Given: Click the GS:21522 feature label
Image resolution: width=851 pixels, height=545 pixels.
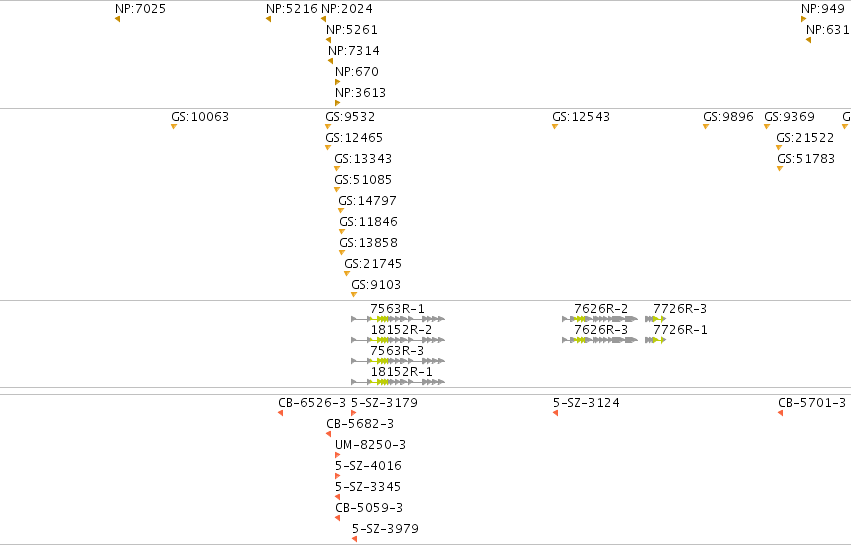Looking at the screenshot, I should tap(805, 138).
